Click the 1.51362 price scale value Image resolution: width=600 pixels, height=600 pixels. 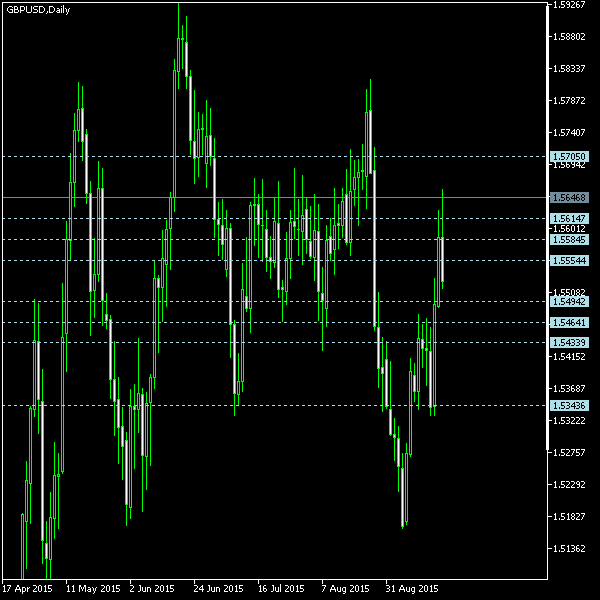[x=569, y=549]
